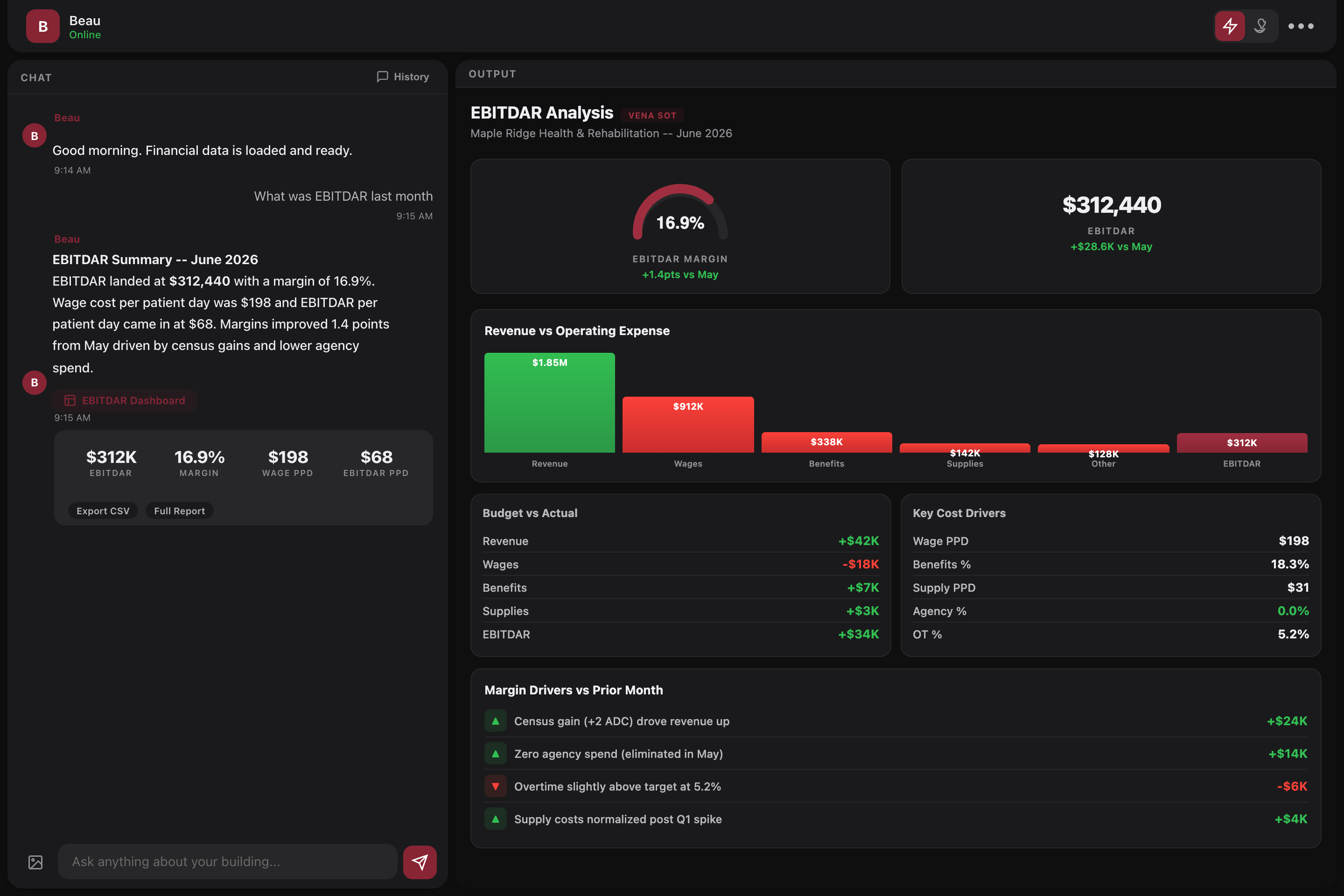Click the $312,440 EBITDAR value
This screenshot has width=1344, height=896.
[x=1112, y=204]
